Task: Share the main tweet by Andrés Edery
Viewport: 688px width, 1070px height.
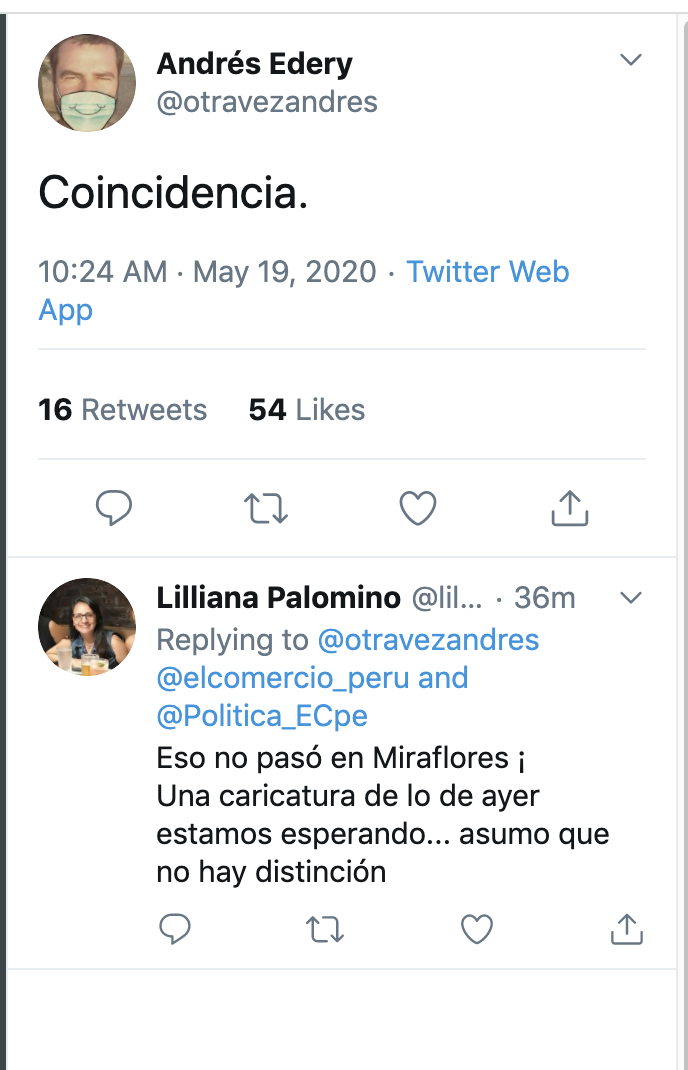Action: click(x=570, y=509)
